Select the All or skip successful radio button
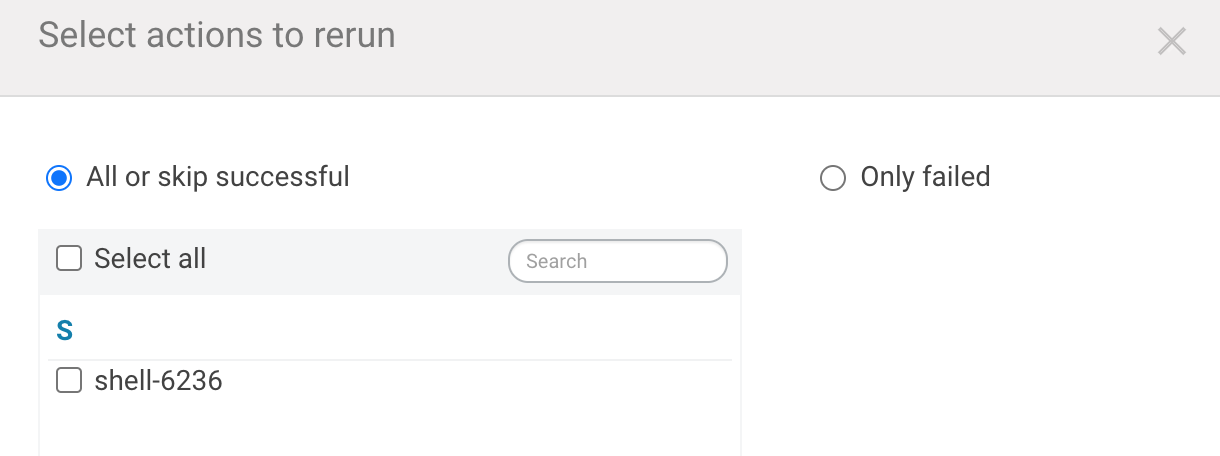 point(59,178)
